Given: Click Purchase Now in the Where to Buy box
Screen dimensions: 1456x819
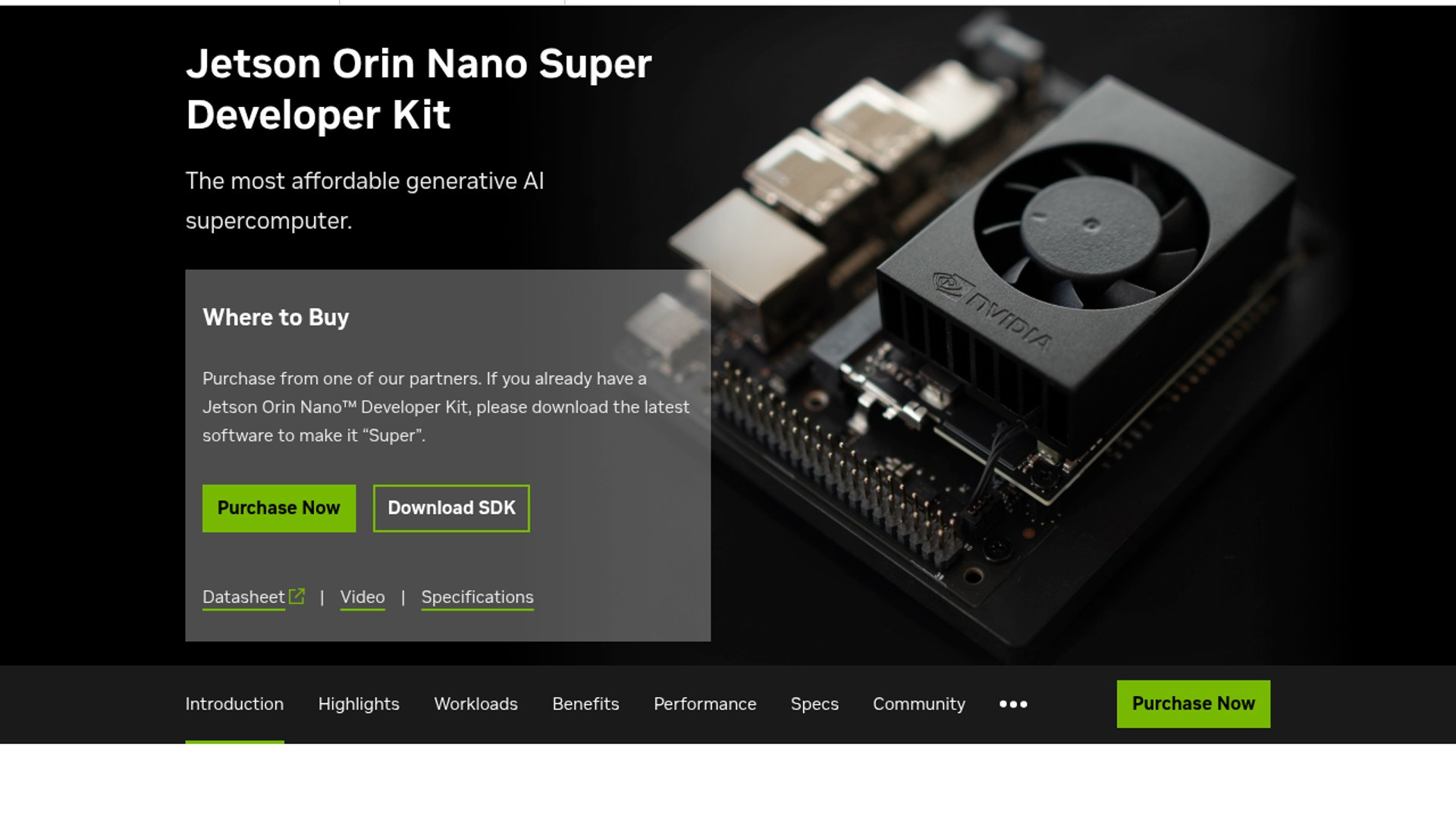Looking at the screenshot, I should point(279,508).
